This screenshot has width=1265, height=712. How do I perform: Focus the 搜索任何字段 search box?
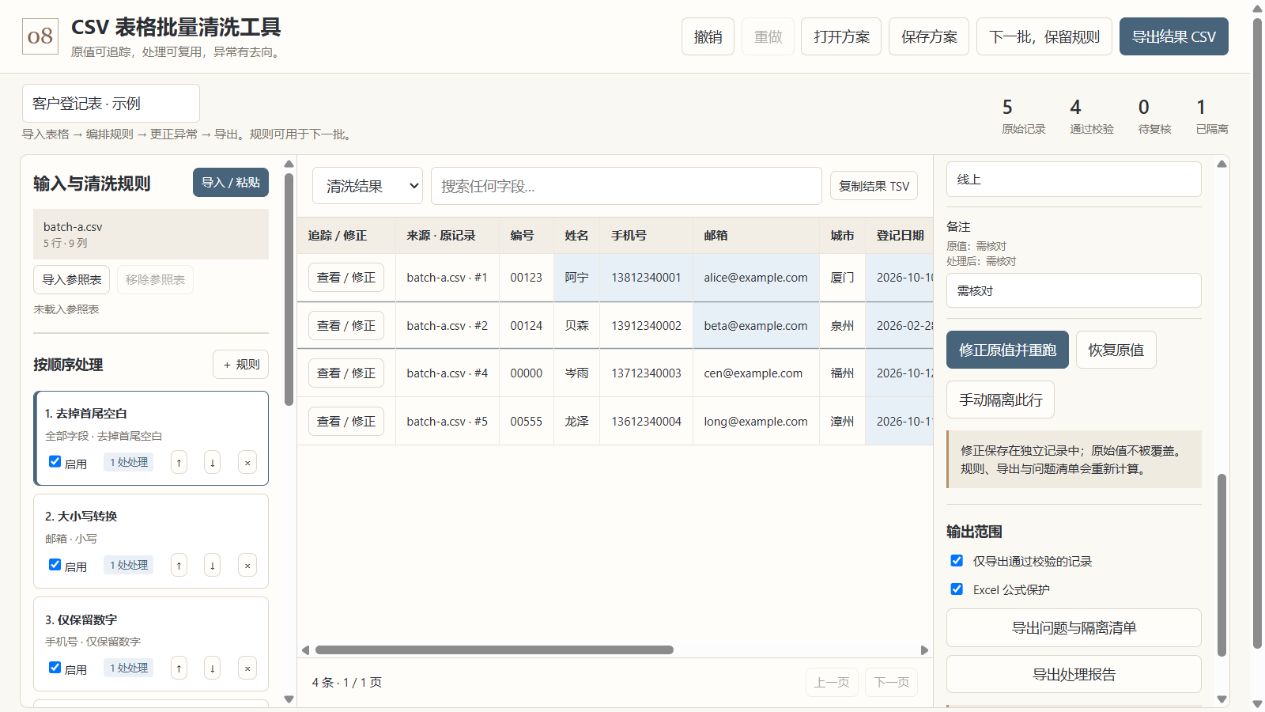[626, 186]
